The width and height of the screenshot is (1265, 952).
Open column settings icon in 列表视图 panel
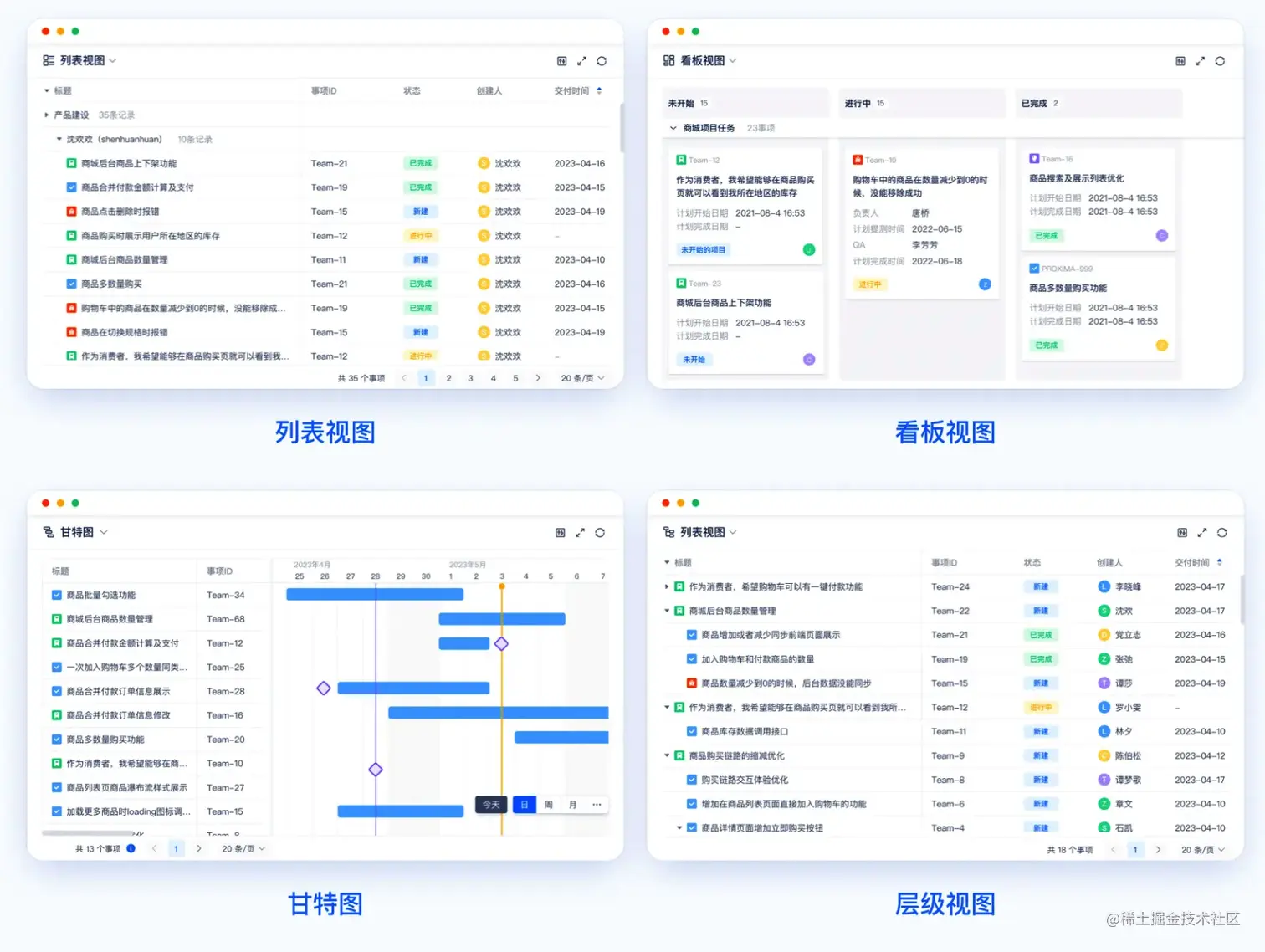(561, 61)
